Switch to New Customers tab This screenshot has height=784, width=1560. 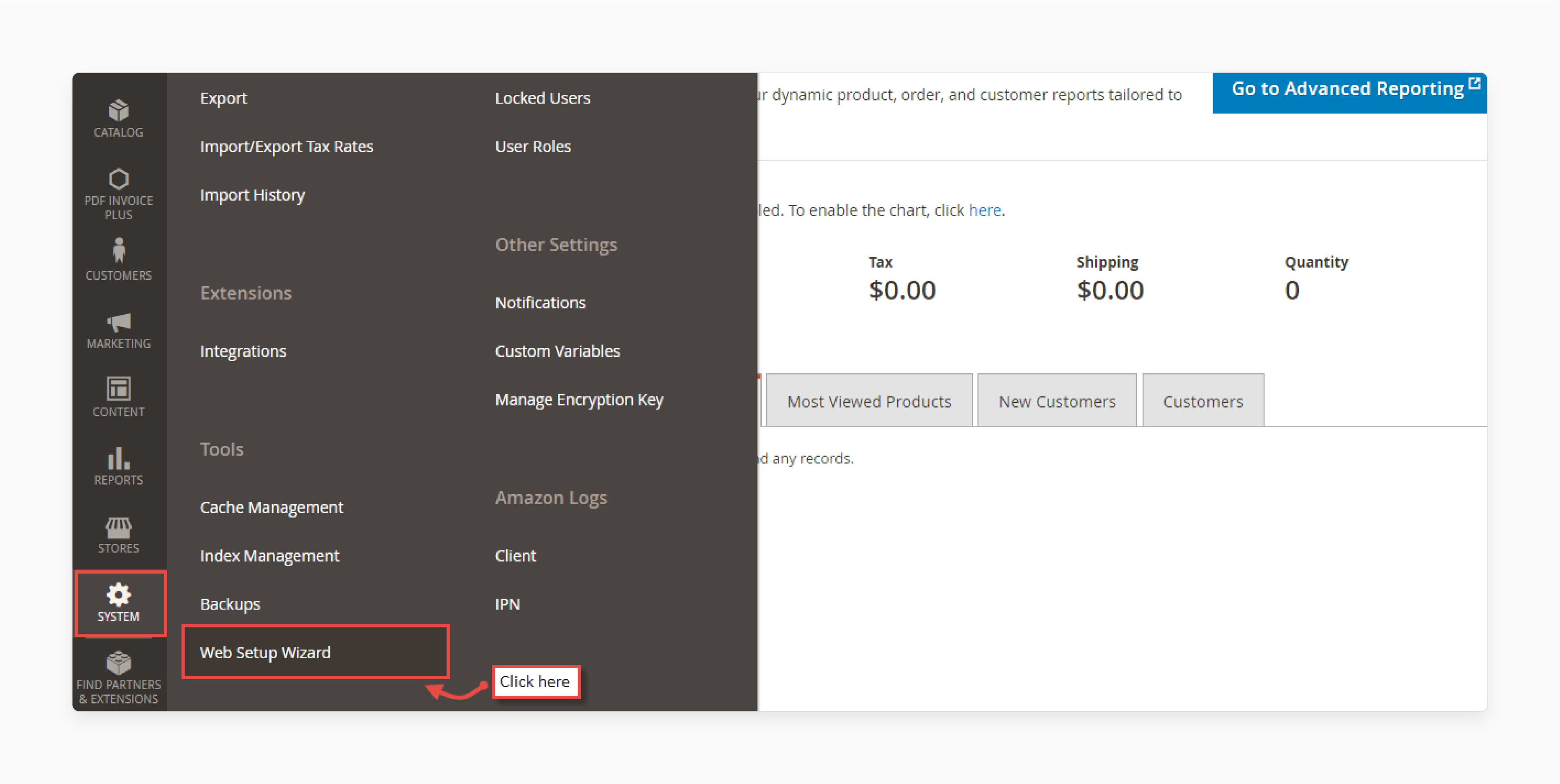pyautogui.click(x=1057, y=401)
